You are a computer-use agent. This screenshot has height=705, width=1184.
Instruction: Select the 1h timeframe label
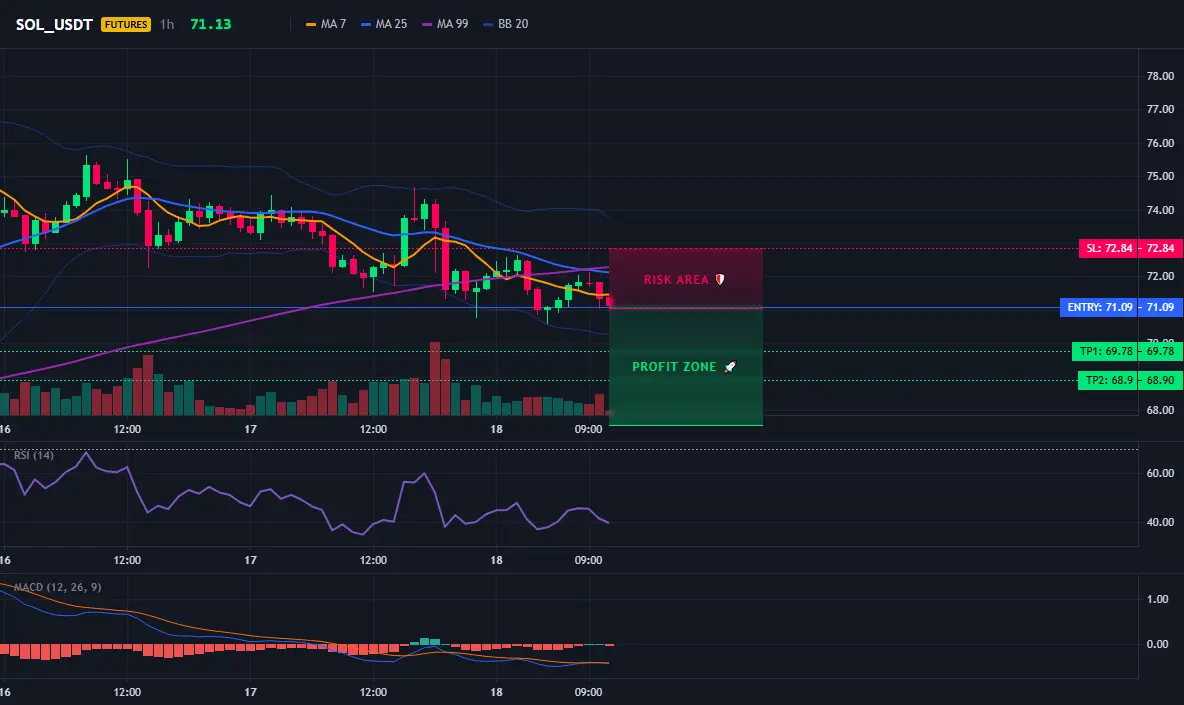click(x=167, y=24)
